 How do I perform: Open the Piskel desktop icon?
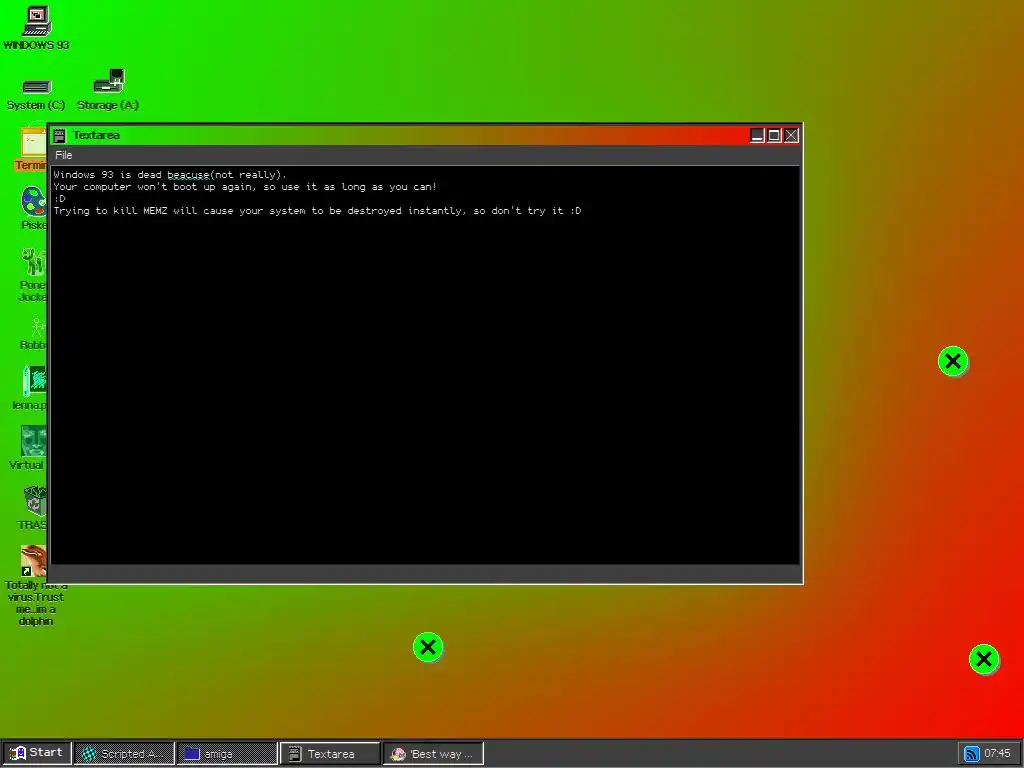click(x=33, y=208)
